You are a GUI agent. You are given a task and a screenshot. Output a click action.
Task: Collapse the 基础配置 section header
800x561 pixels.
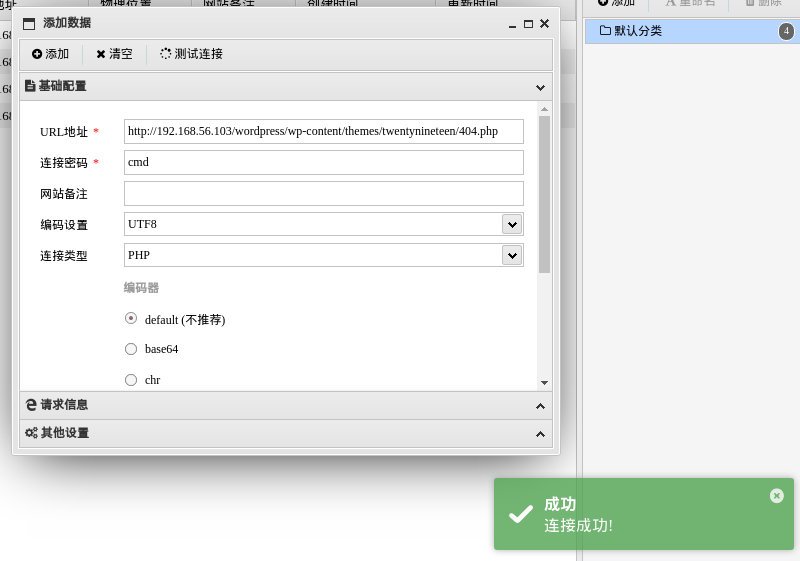[286, 86]
